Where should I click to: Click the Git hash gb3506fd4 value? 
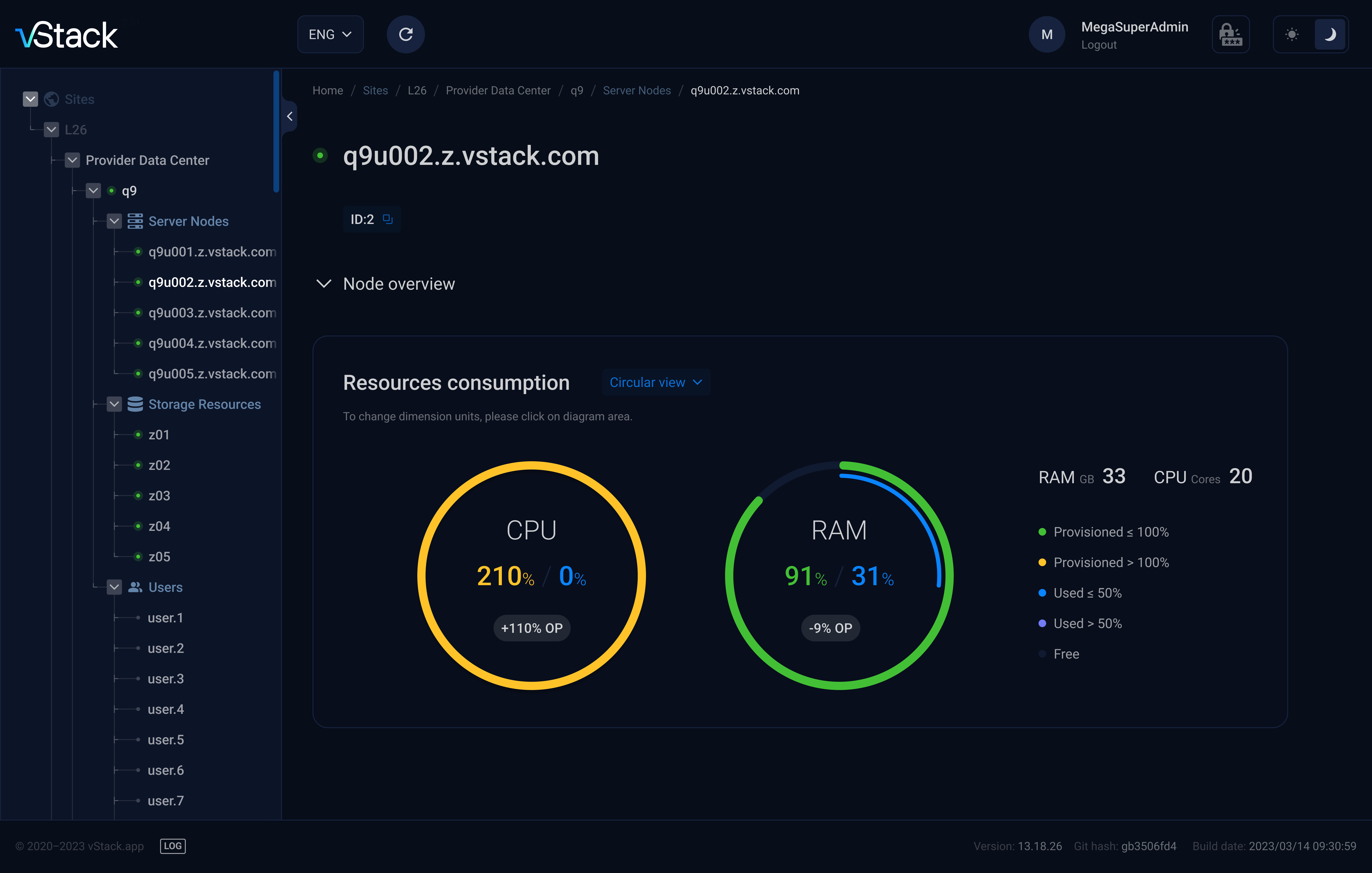[x=1149, y=846]
